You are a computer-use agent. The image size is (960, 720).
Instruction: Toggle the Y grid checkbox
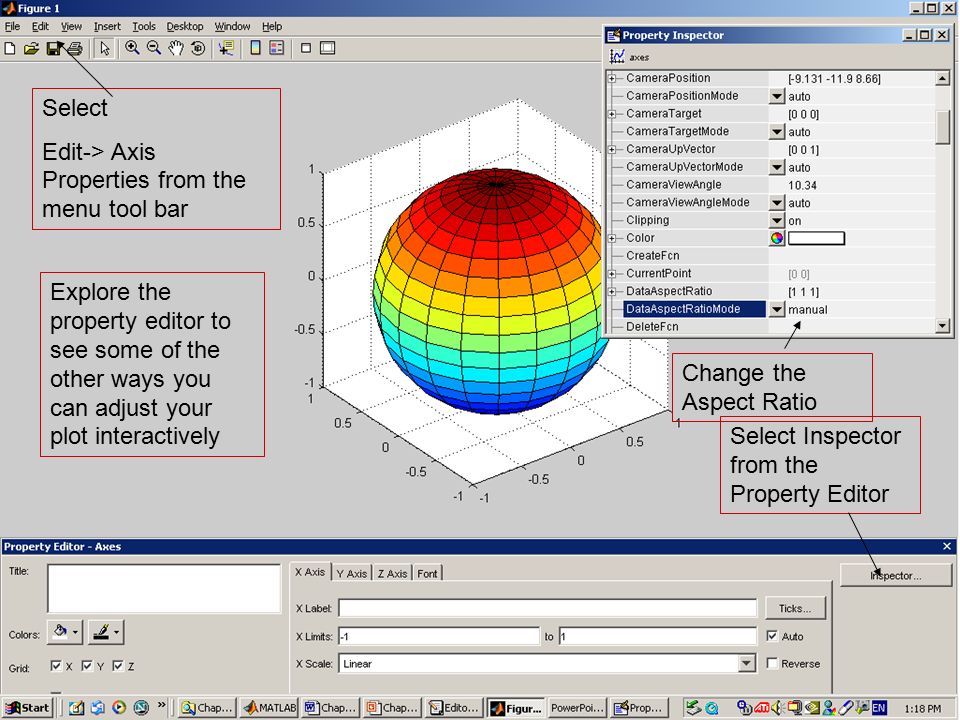(87, 666)
